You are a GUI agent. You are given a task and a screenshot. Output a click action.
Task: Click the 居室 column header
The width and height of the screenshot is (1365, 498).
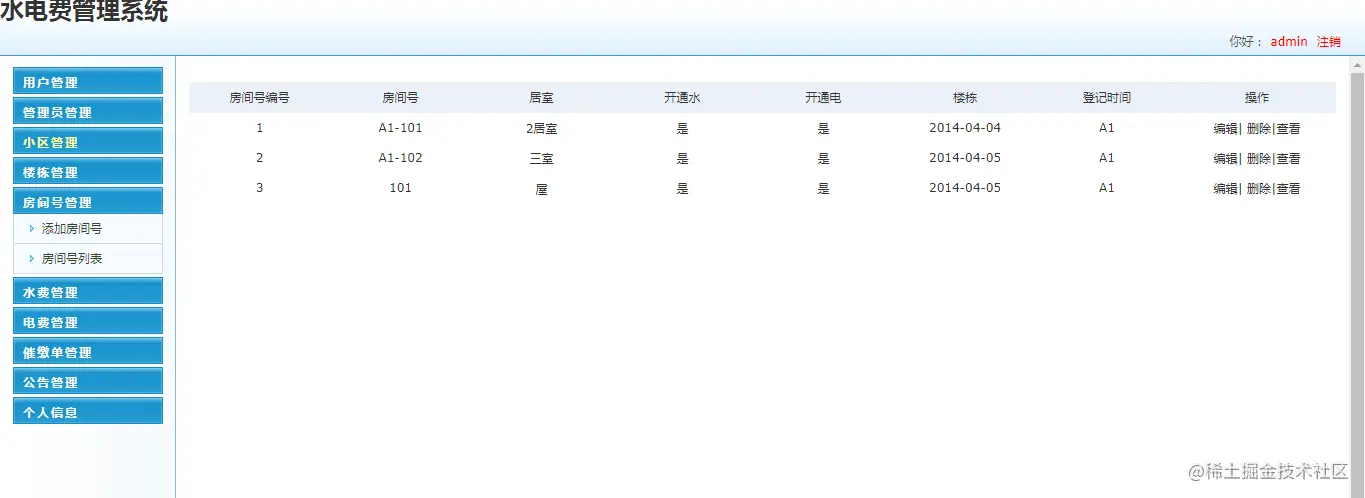click(541, 98)
